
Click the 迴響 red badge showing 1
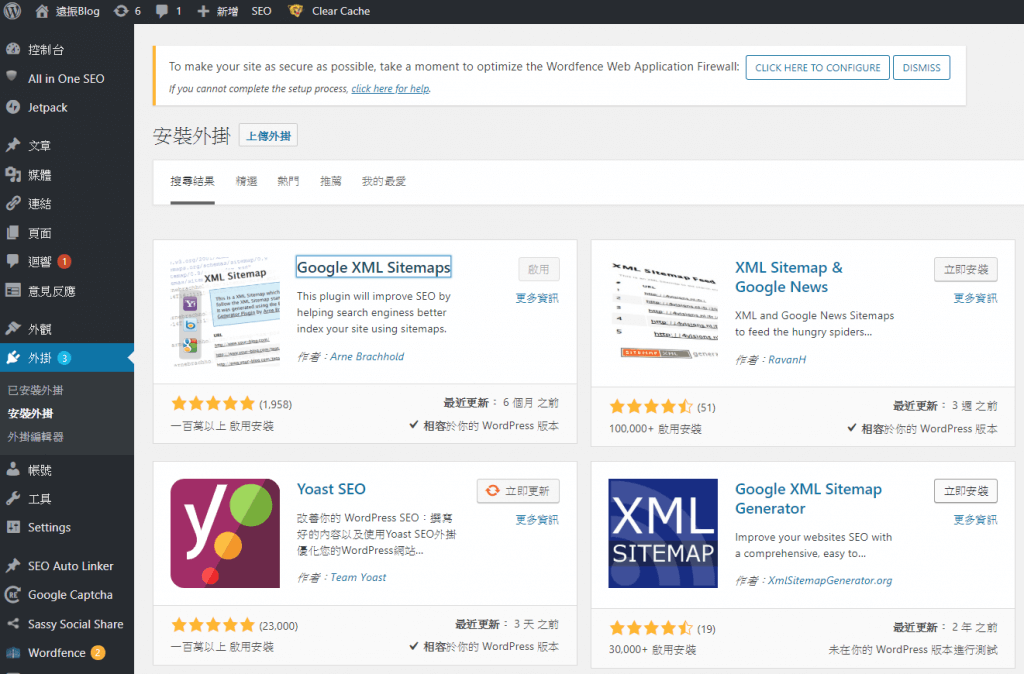pyautogui.click(x=64, y=261)
